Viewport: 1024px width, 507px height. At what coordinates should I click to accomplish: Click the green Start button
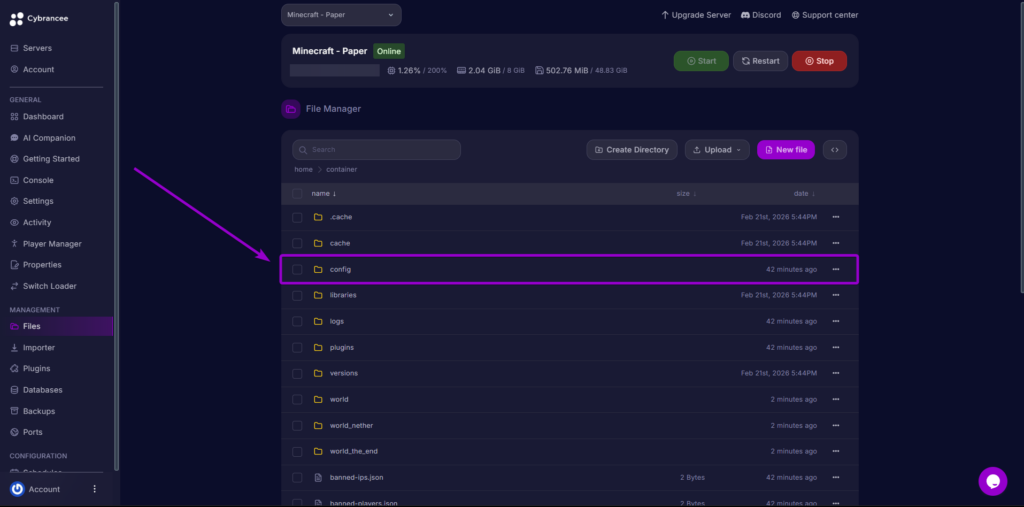click(x=701, y=61)
